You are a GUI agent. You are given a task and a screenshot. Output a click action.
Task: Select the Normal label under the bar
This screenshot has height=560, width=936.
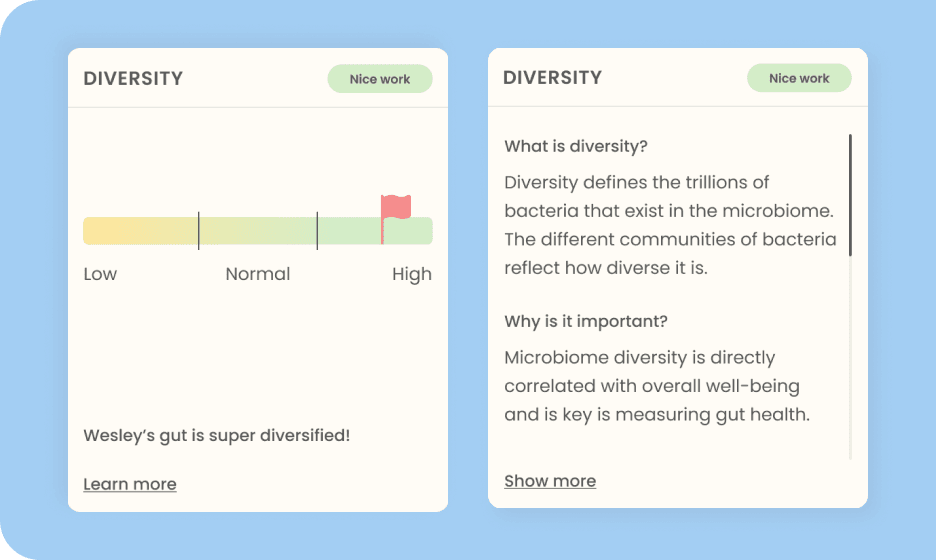click(258, 274)
